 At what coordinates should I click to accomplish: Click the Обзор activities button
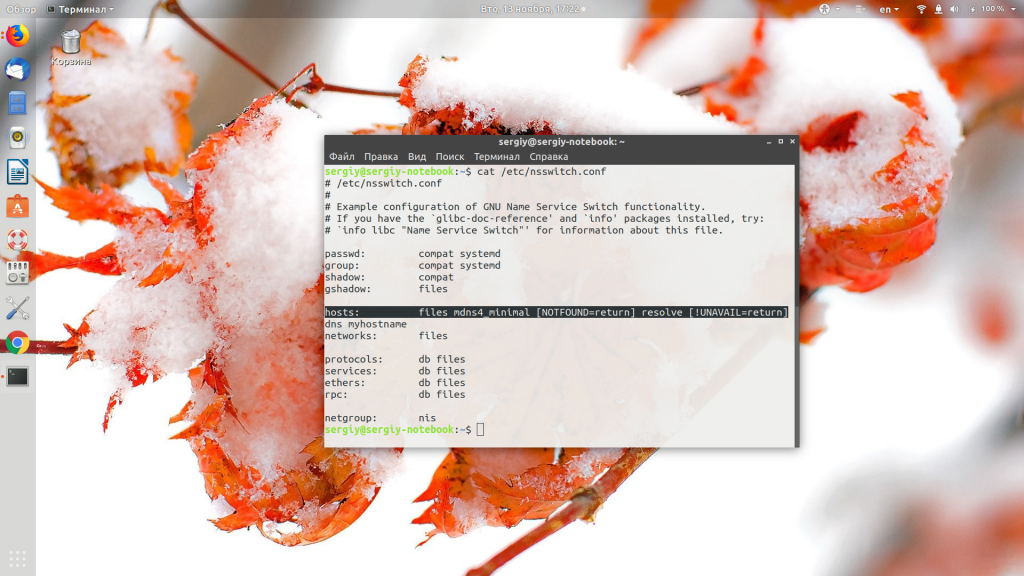(21, 9)
